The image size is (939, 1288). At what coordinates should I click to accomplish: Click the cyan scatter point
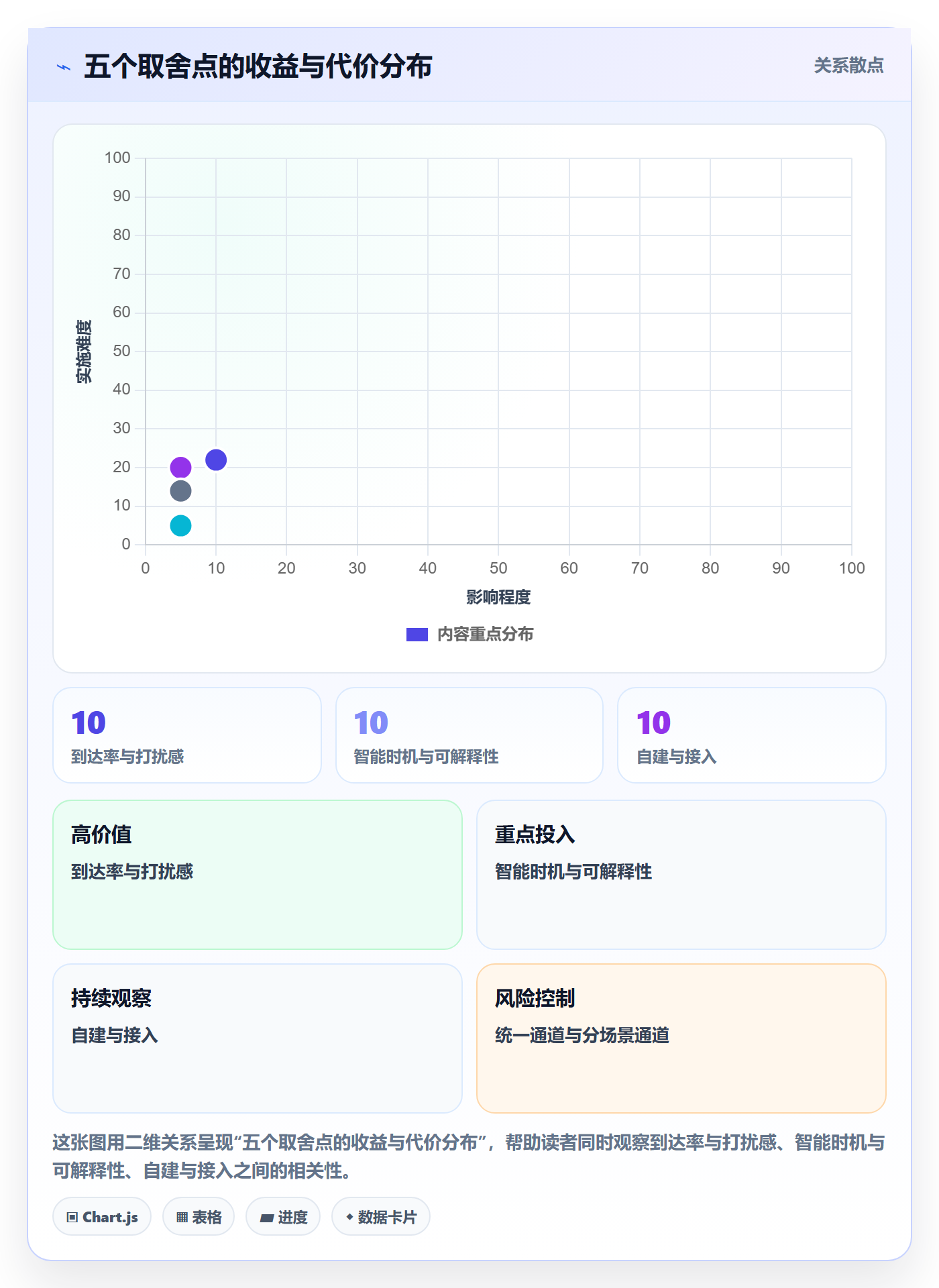tap(180, 526)
